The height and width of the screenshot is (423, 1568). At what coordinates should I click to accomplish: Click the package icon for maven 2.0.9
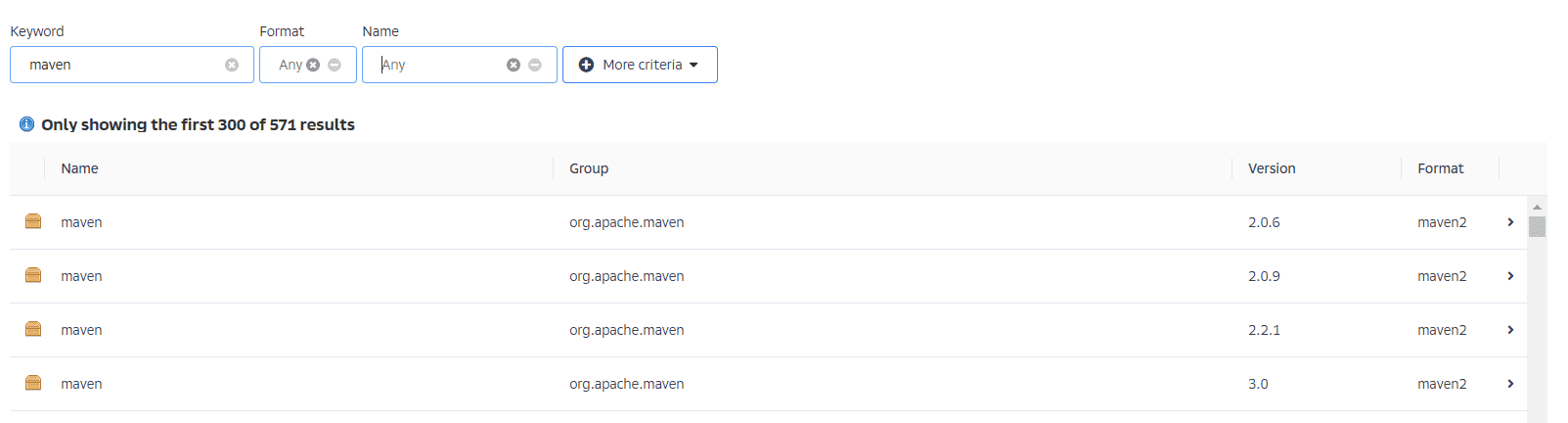click(33, 276)
